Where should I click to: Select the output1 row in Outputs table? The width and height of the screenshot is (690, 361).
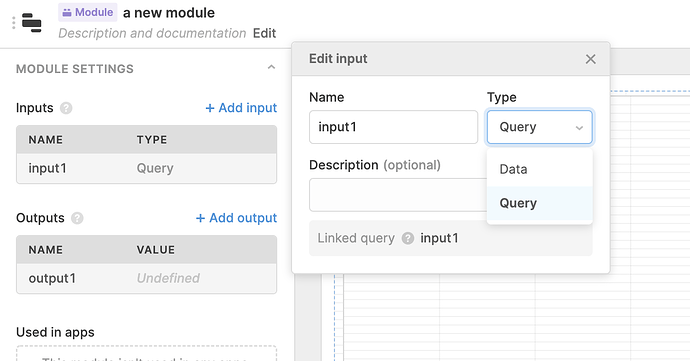click(x=147, y=278)
